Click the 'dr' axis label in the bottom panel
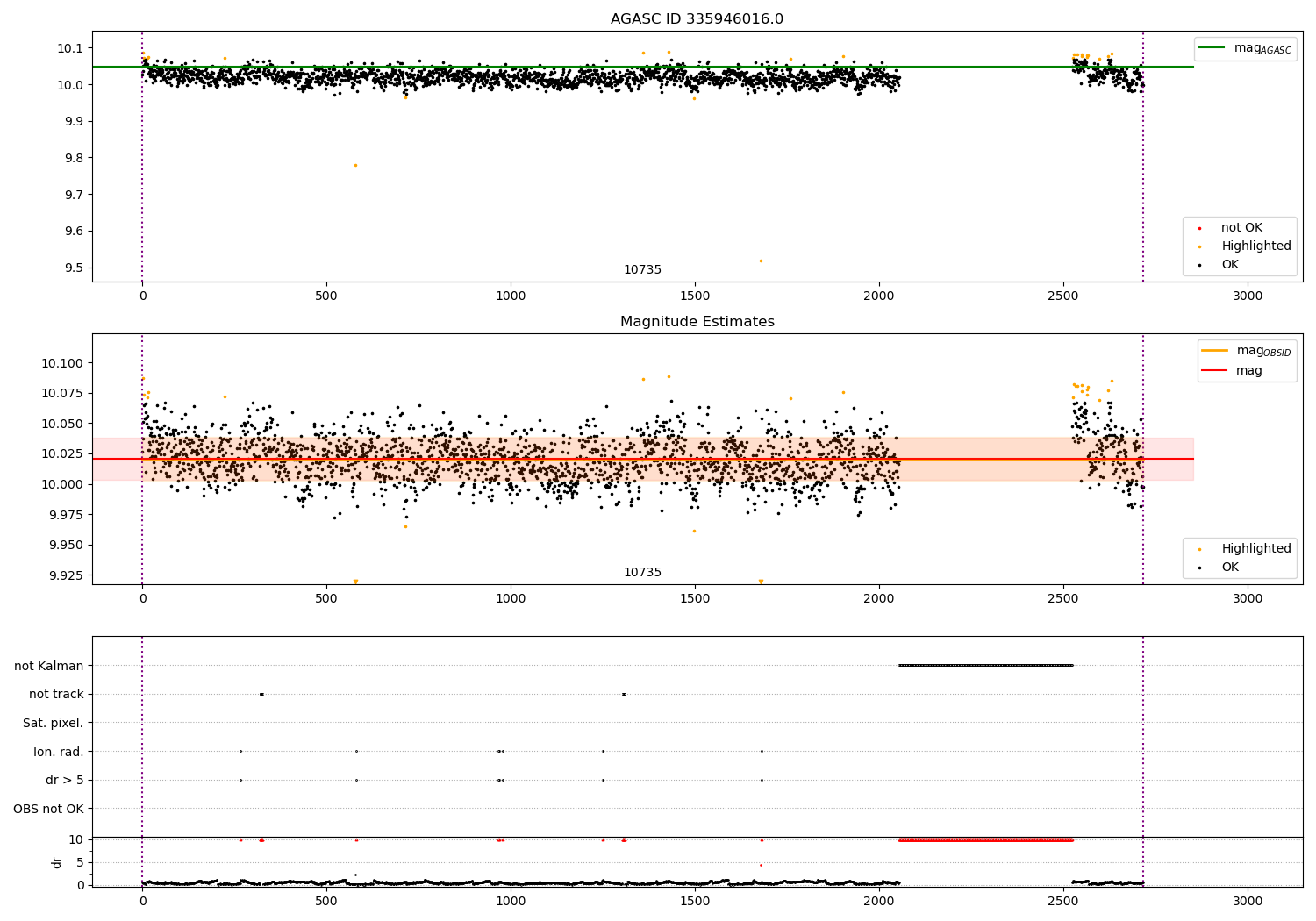 57,862
